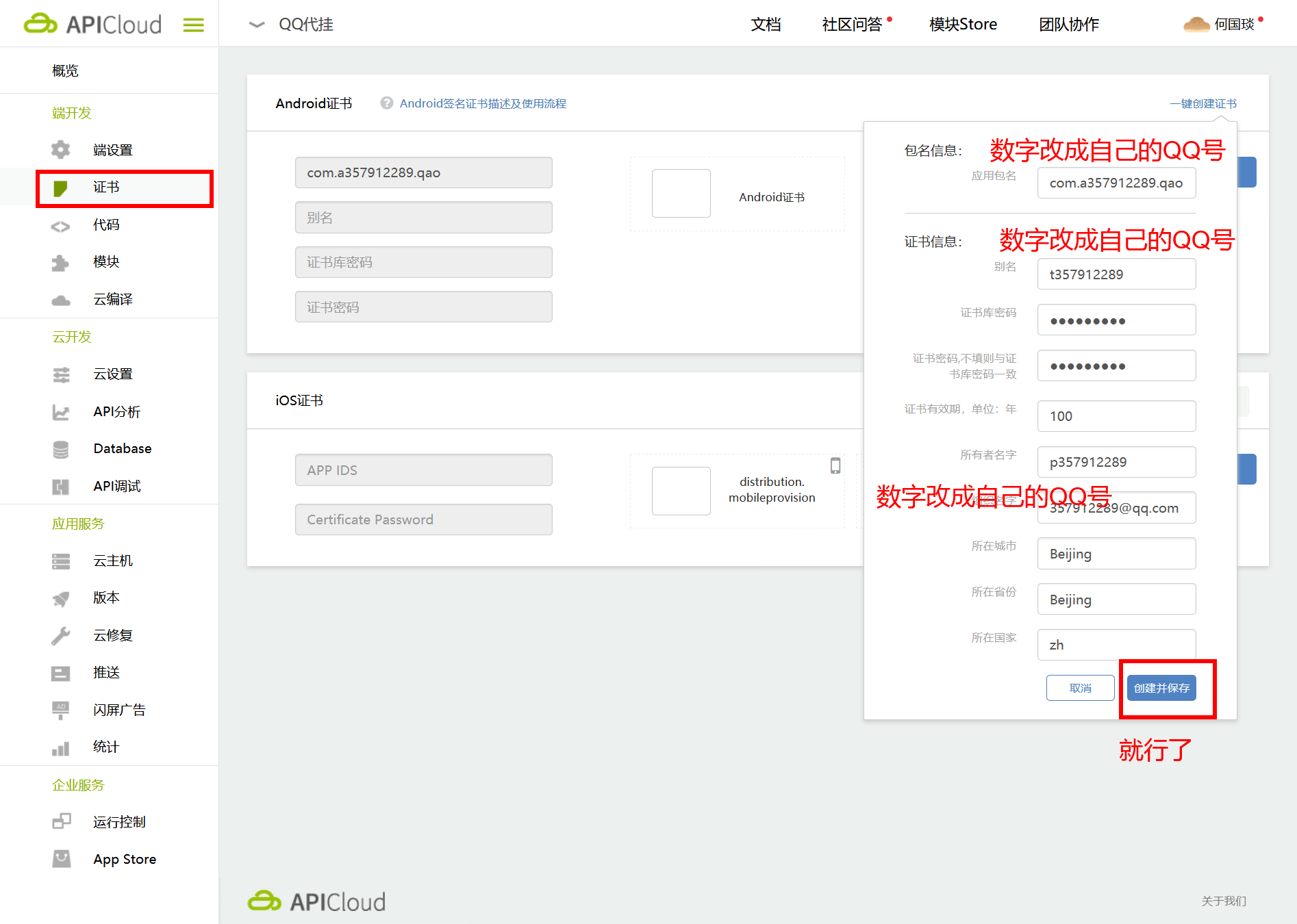This screenshot has height=924, width=1297.
Task: Click the Database stack icon
Action: click(61, 449)
